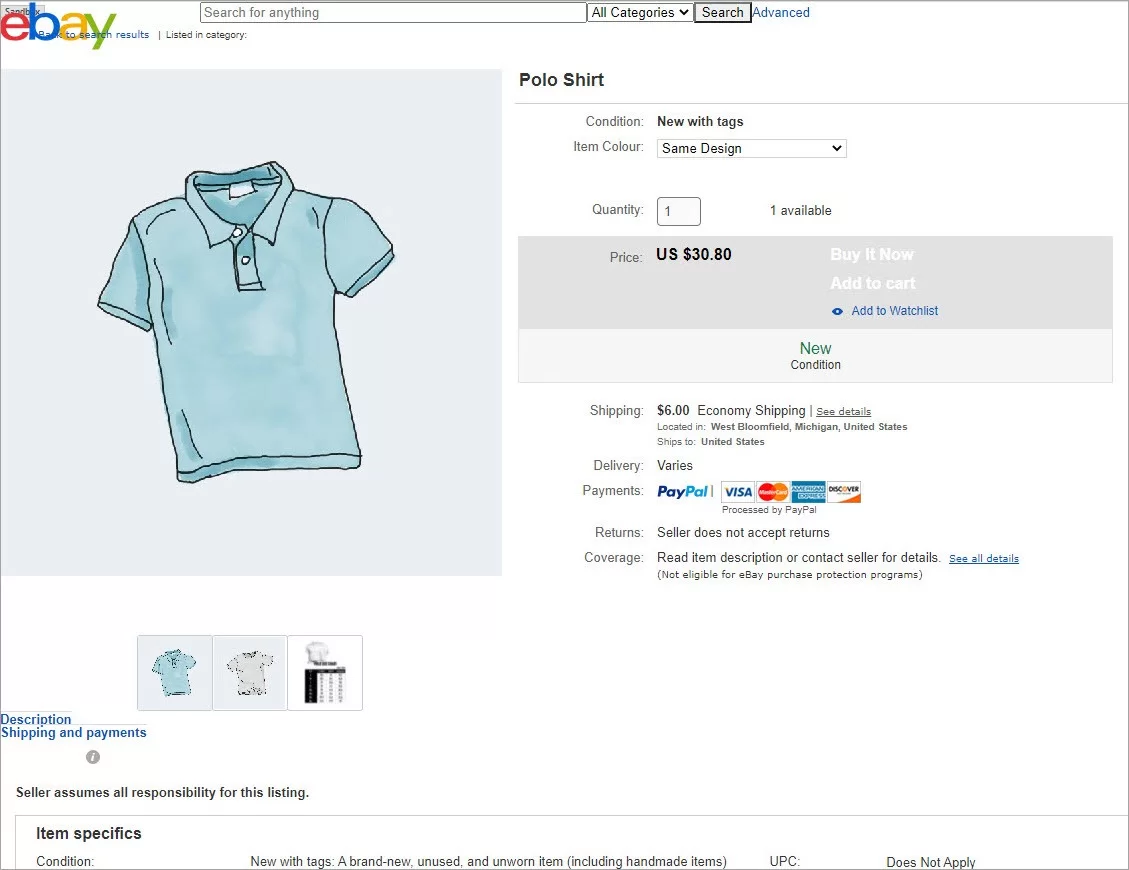Screen dimensions: 1129x870
Task: Switch to the Description tab
Action: [36, 719]
